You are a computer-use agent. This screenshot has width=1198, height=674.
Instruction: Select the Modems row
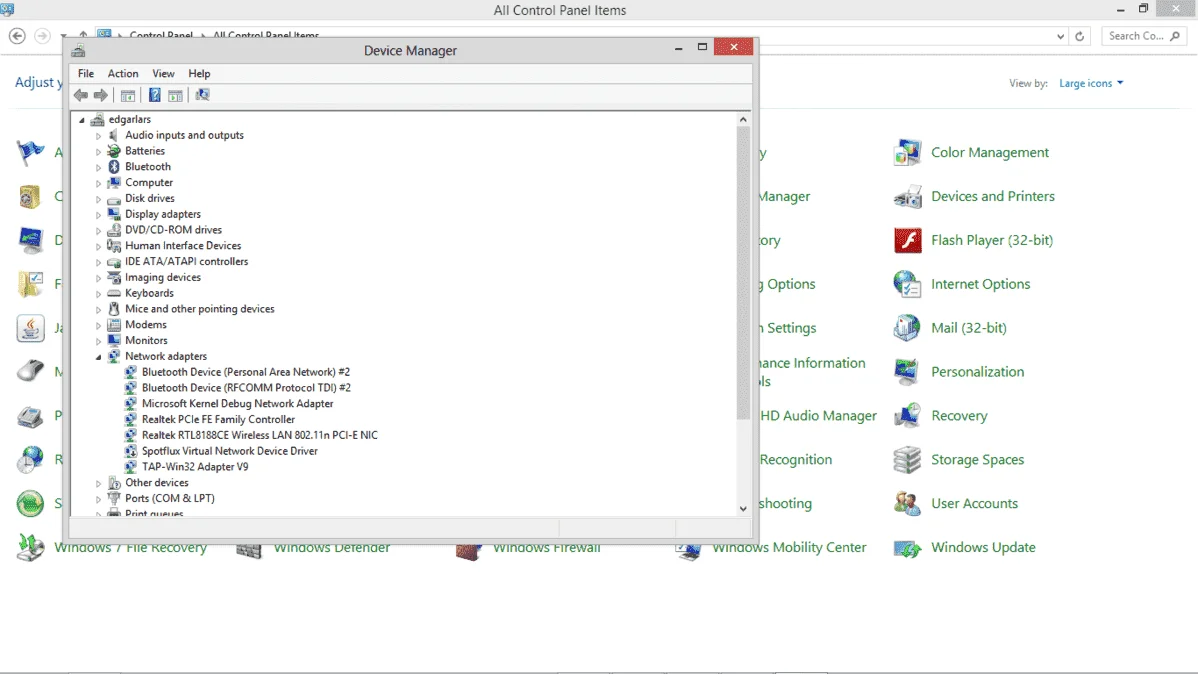(145, 325)
